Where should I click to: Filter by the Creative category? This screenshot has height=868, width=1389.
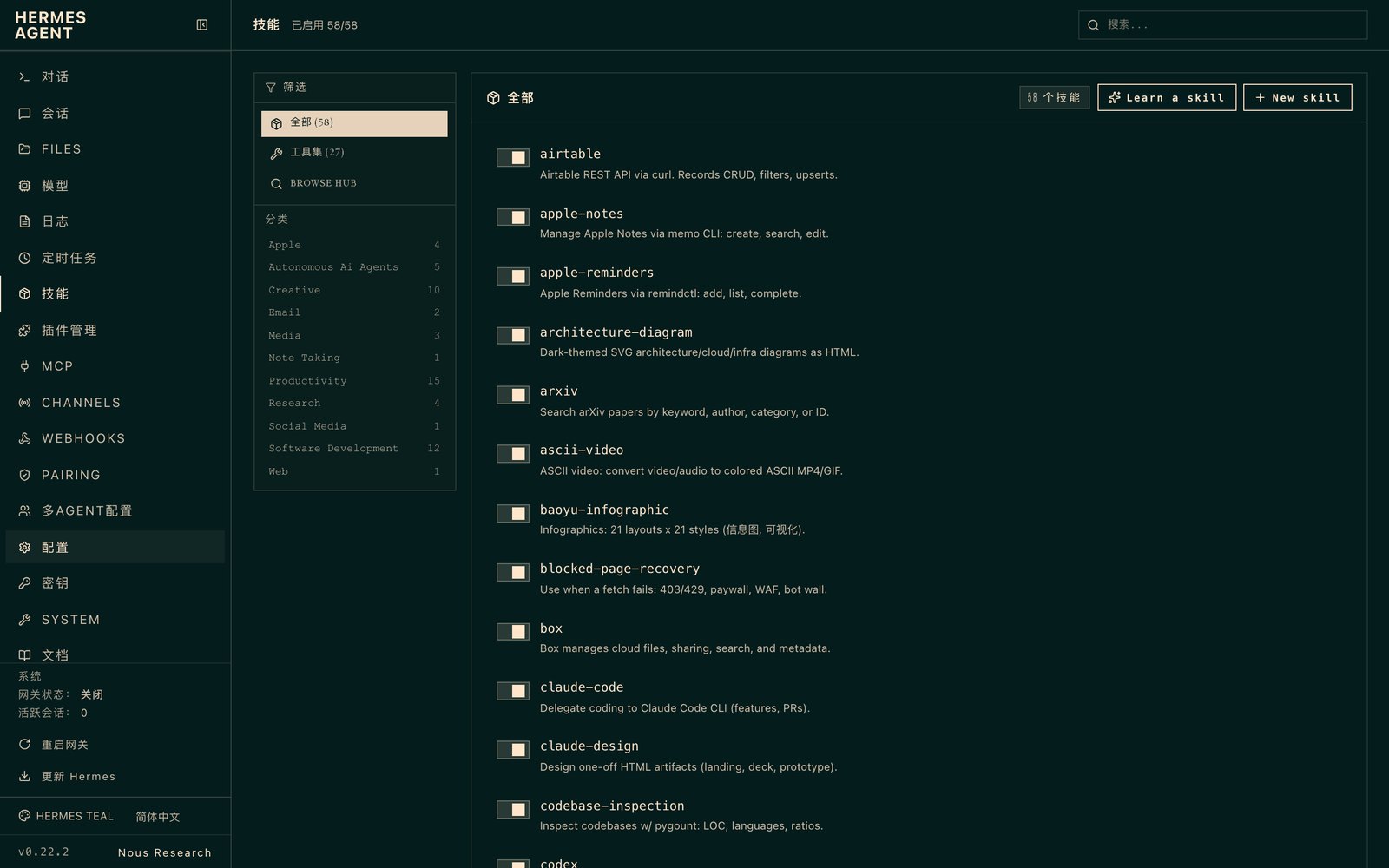(x=354, y=290)
